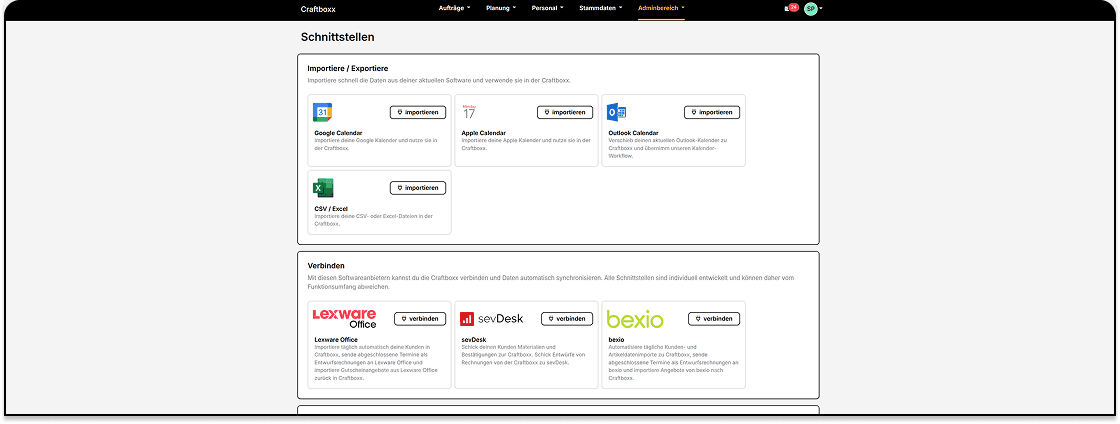
Task: Click the Outlook Calendar title text
Action: (634, 133)
